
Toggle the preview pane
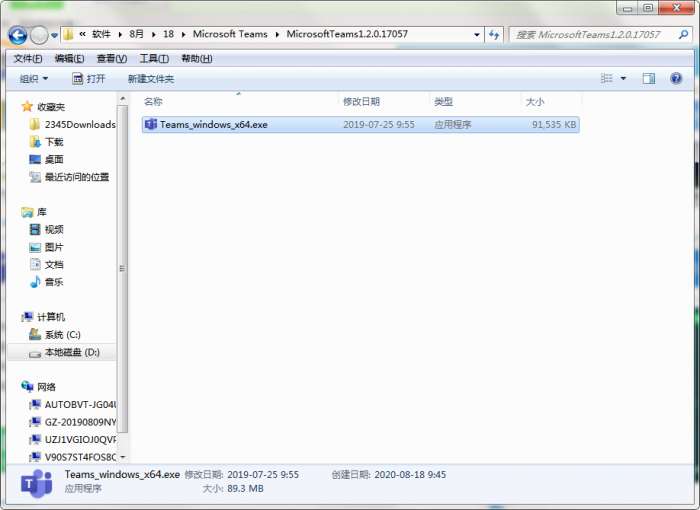(649, 79)
